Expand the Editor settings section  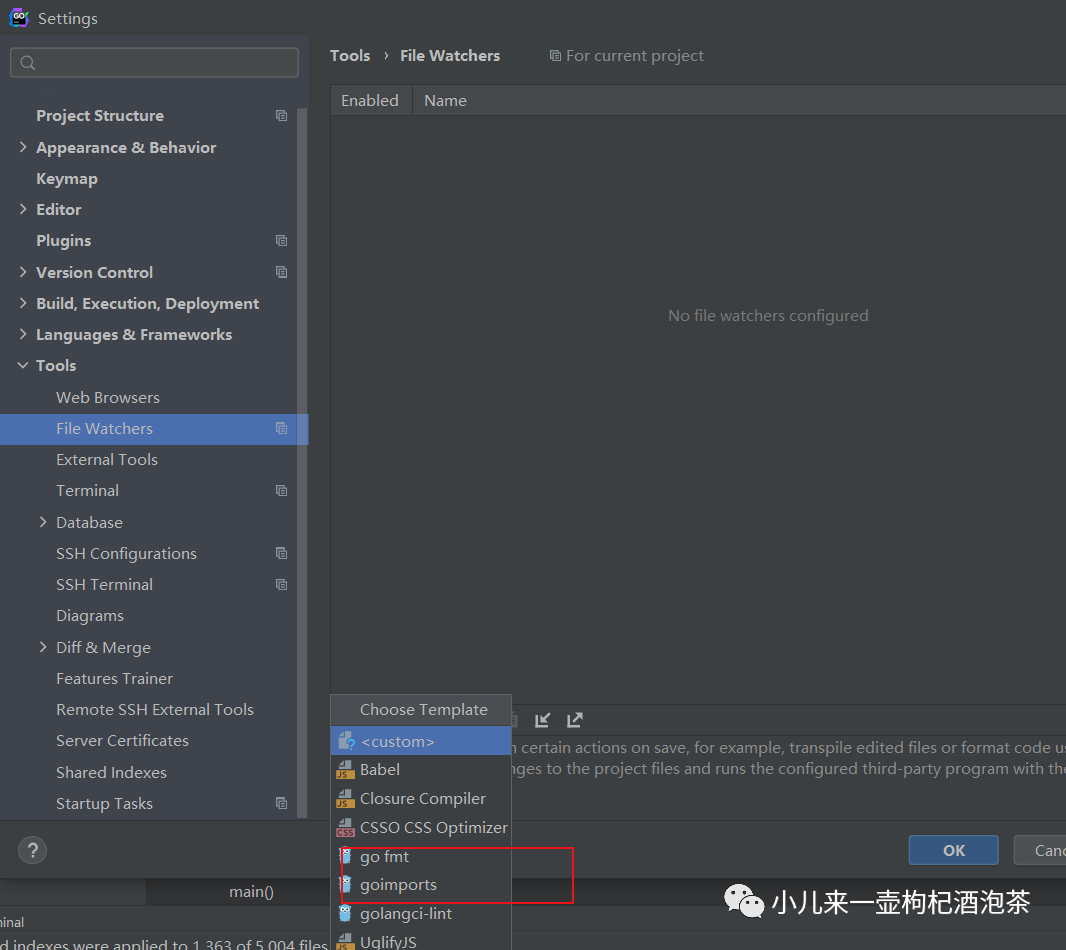(23, 209)
